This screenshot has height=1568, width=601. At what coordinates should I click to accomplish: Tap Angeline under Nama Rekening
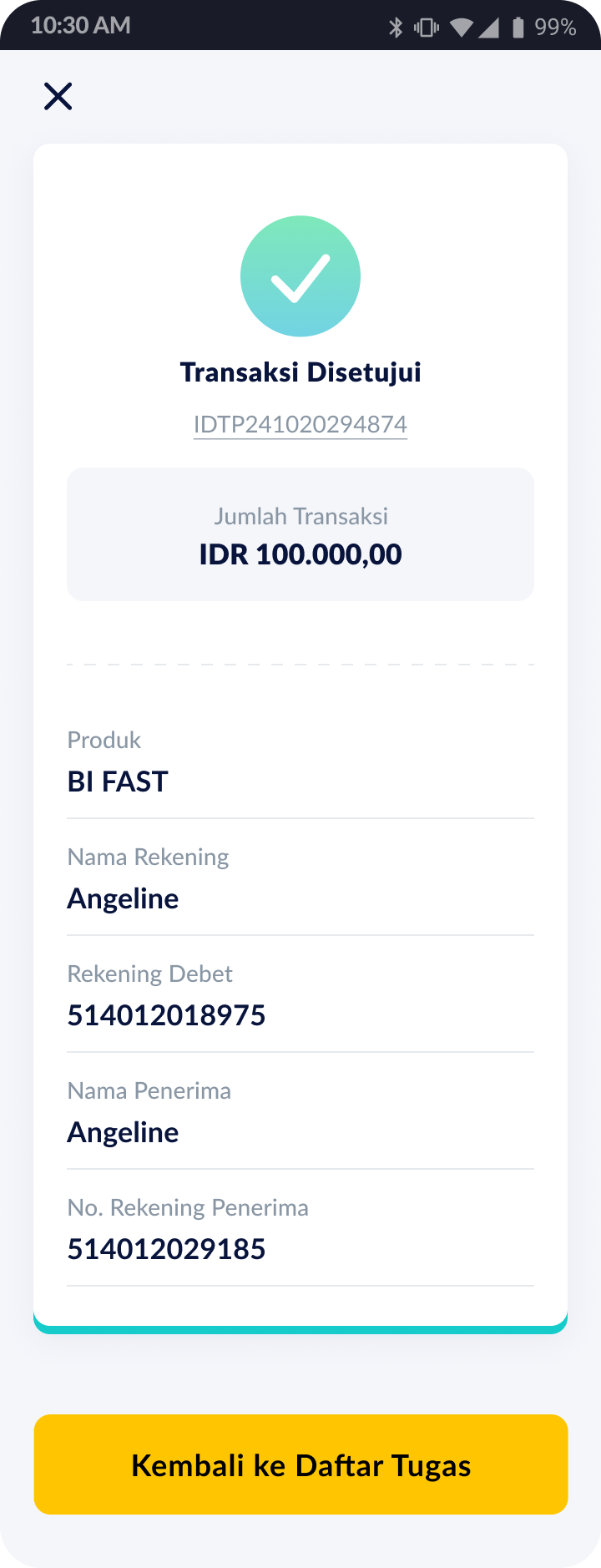tap(123, 899)
